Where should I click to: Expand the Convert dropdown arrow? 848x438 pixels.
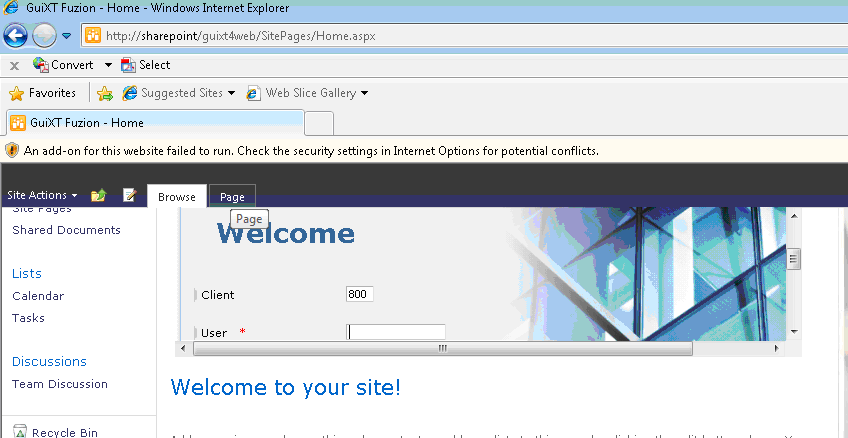point(108,65)
